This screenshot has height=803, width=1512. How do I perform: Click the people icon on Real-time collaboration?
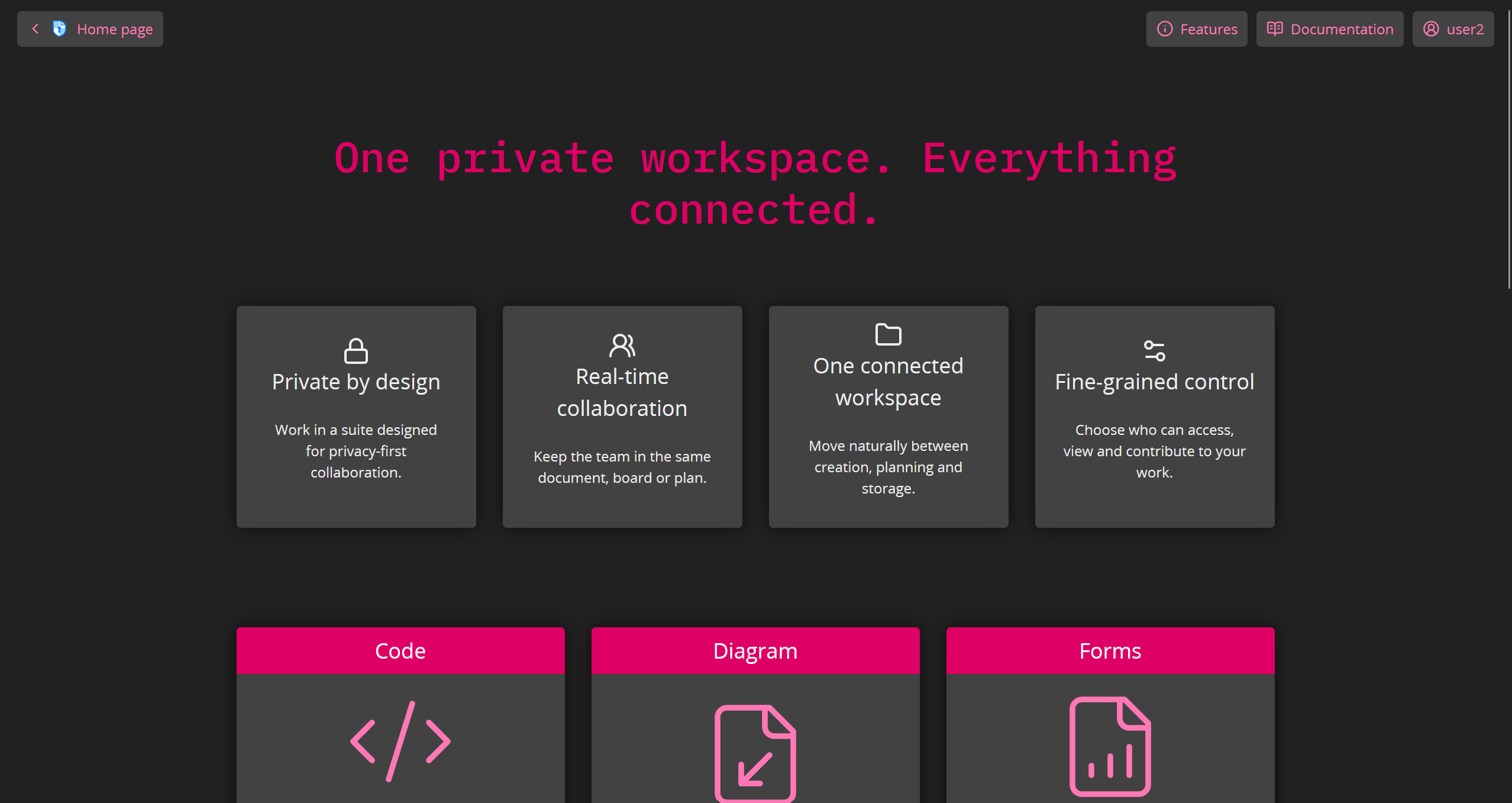coord(622,346)
